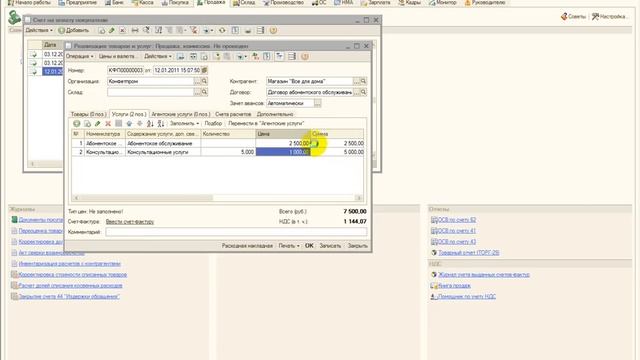
Task: Click the Записать button
Action: coord(330,246)
